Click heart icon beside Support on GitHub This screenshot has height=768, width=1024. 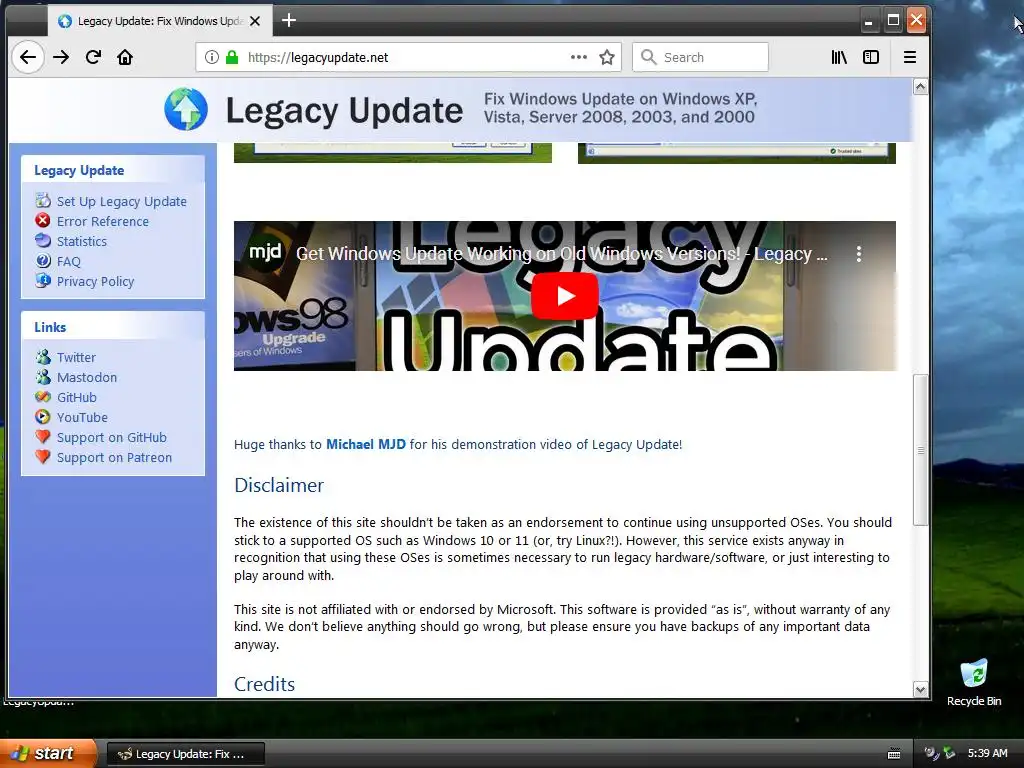[x=43, y=437]
